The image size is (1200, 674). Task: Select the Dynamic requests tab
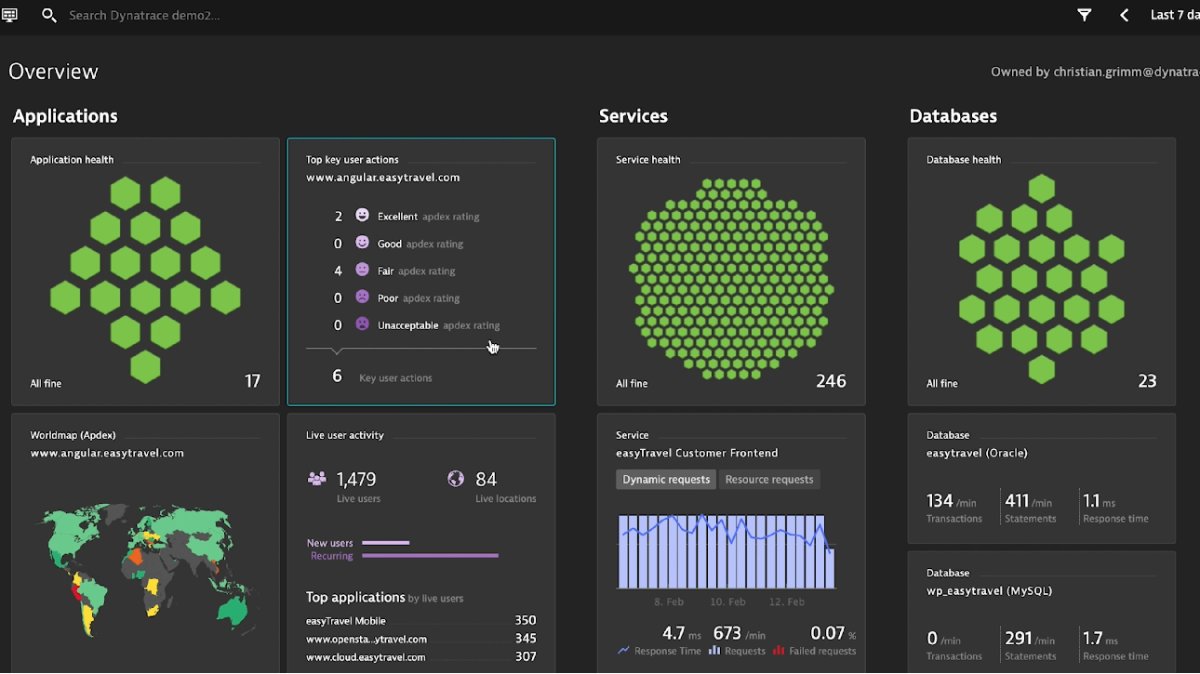[x=666, y=480]
